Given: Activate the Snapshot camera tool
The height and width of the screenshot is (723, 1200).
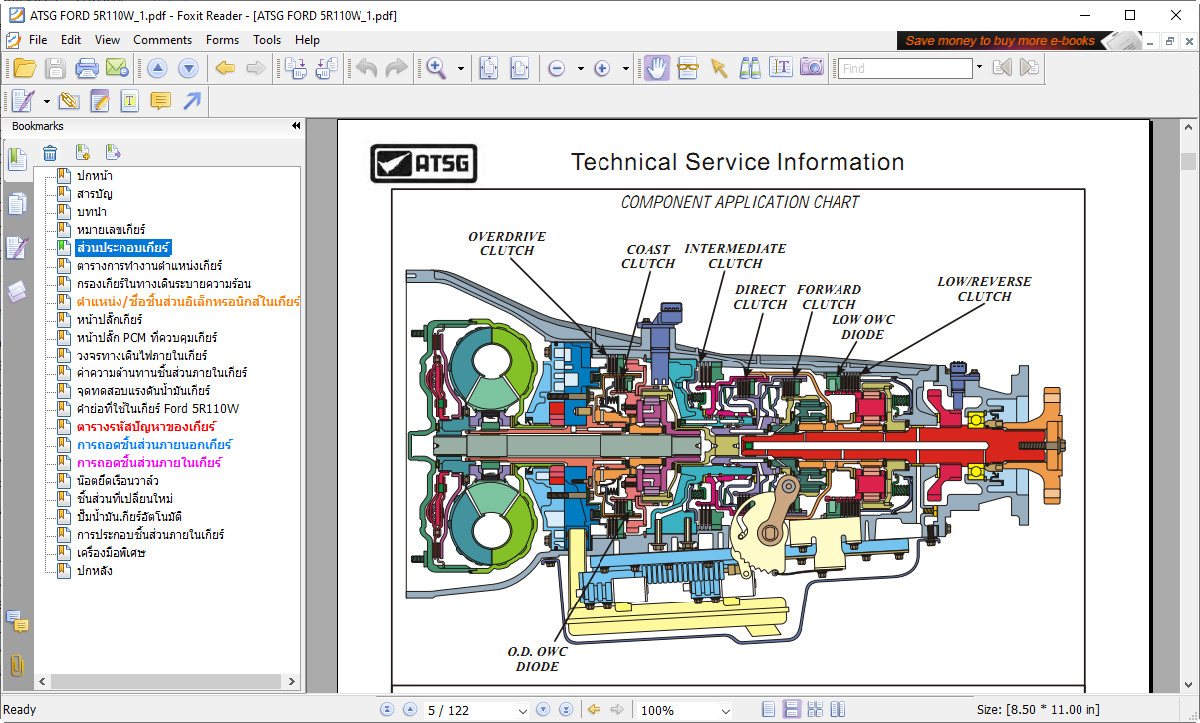Looking at the screenshot, I should 811,68.
